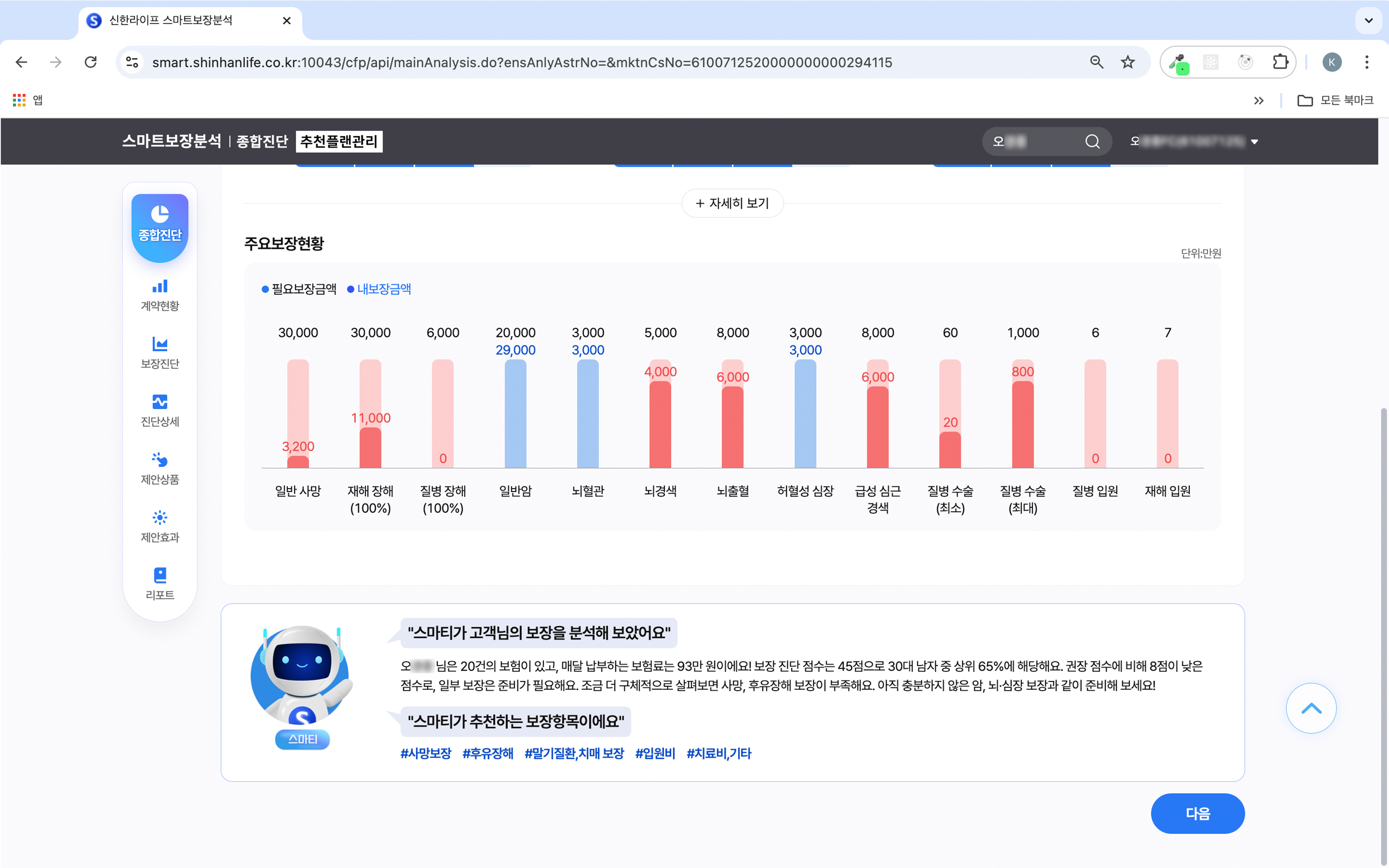Open the 계약현황 sidebar icon
The height and width of the screenshot is (868, 1389).
click(x=160, y=287)
